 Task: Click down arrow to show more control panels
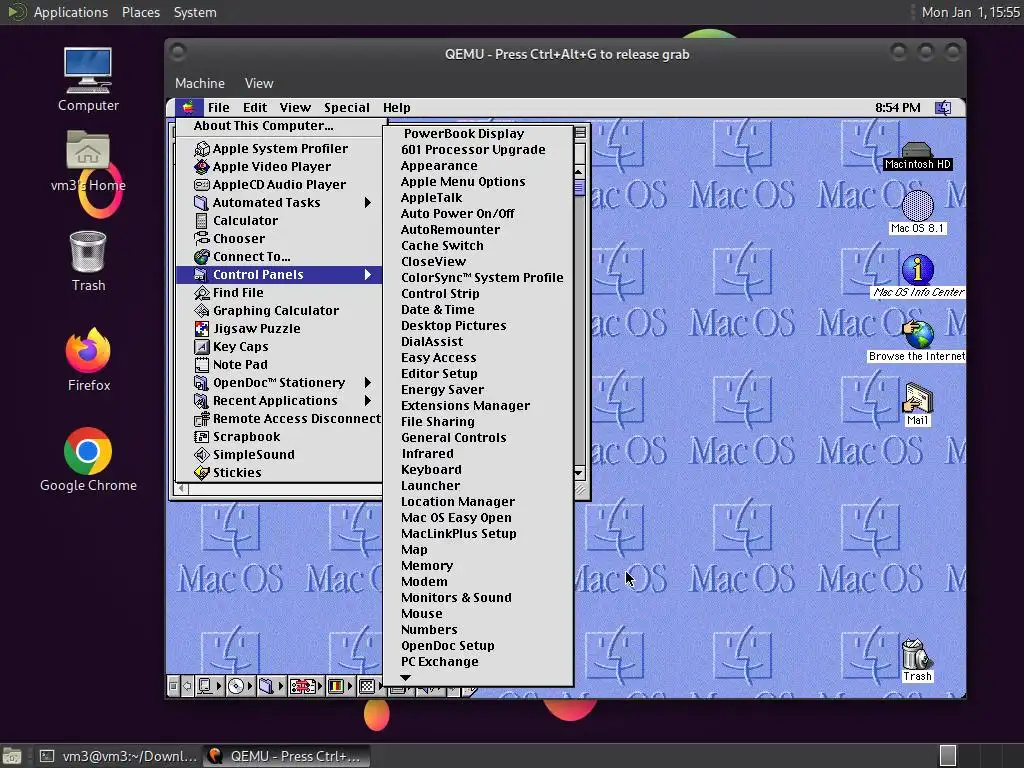pyautogui.click(x=406, y=678)
